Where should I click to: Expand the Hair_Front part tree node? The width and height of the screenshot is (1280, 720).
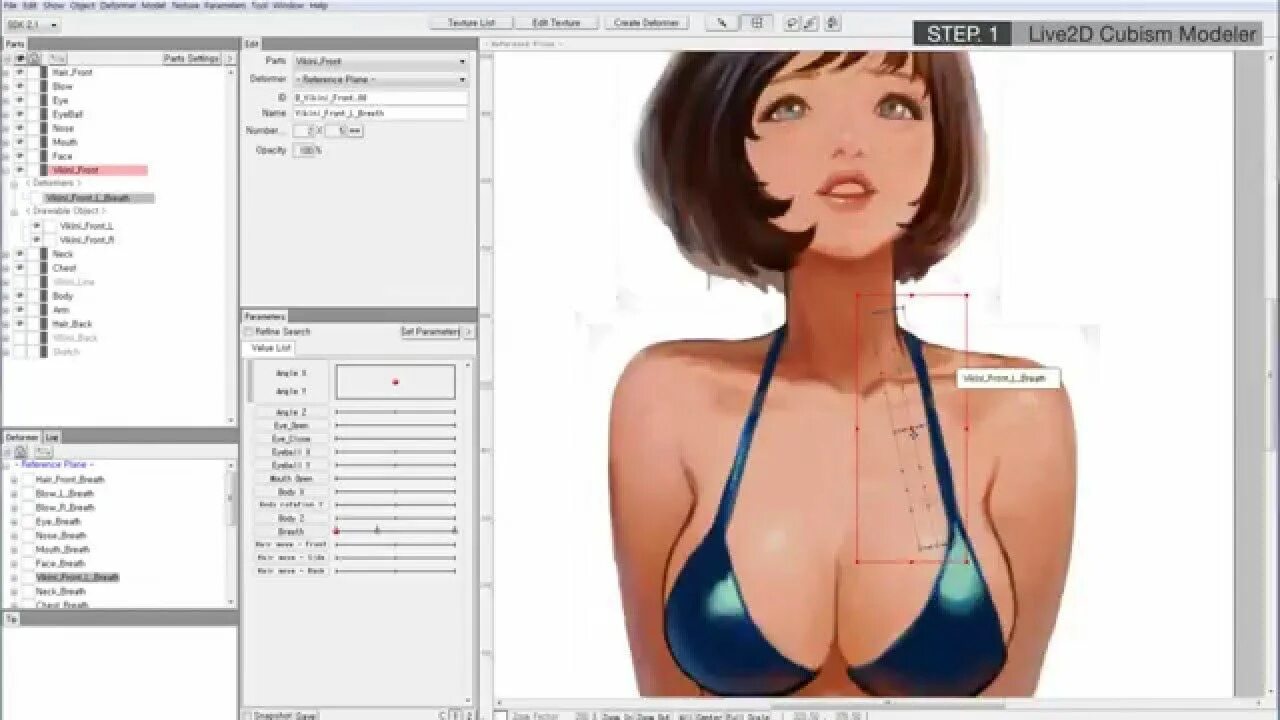tap(6, 72)
